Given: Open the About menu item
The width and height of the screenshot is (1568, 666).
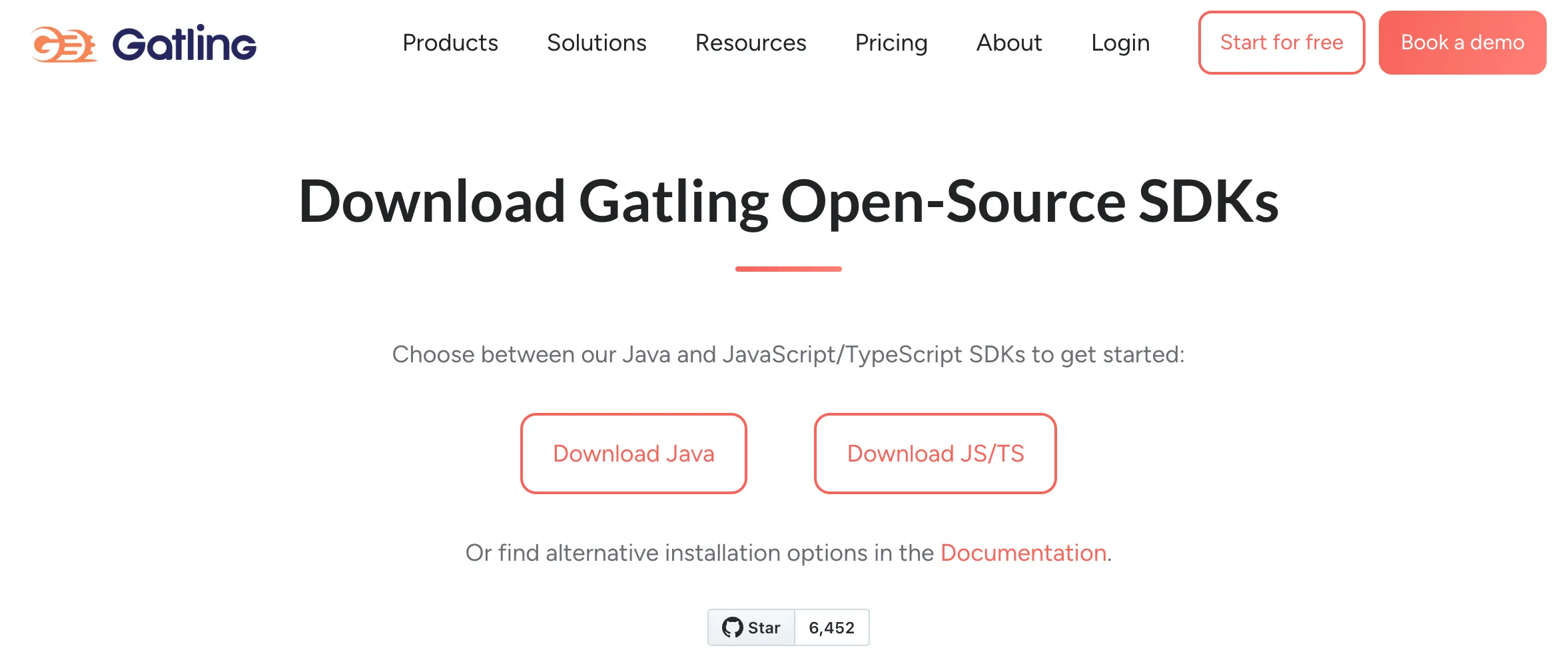Looking at the screenshot, I should [x=1008, y=43].
